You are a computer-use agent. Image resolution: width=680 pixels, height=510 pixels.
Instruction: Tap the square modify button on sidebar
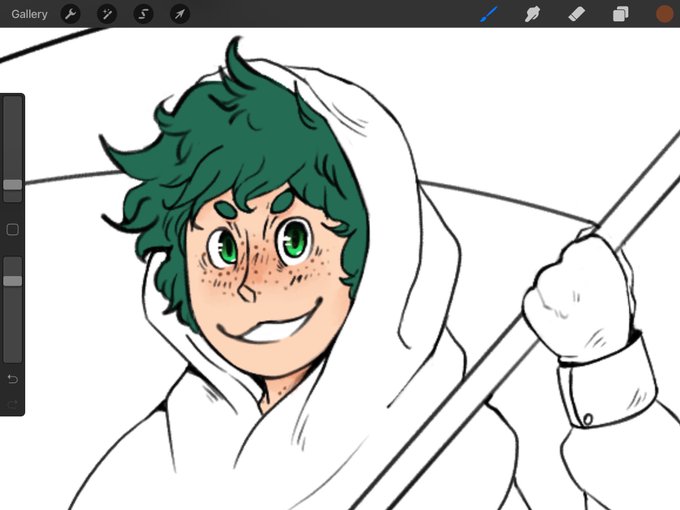[x=13, y=229]
